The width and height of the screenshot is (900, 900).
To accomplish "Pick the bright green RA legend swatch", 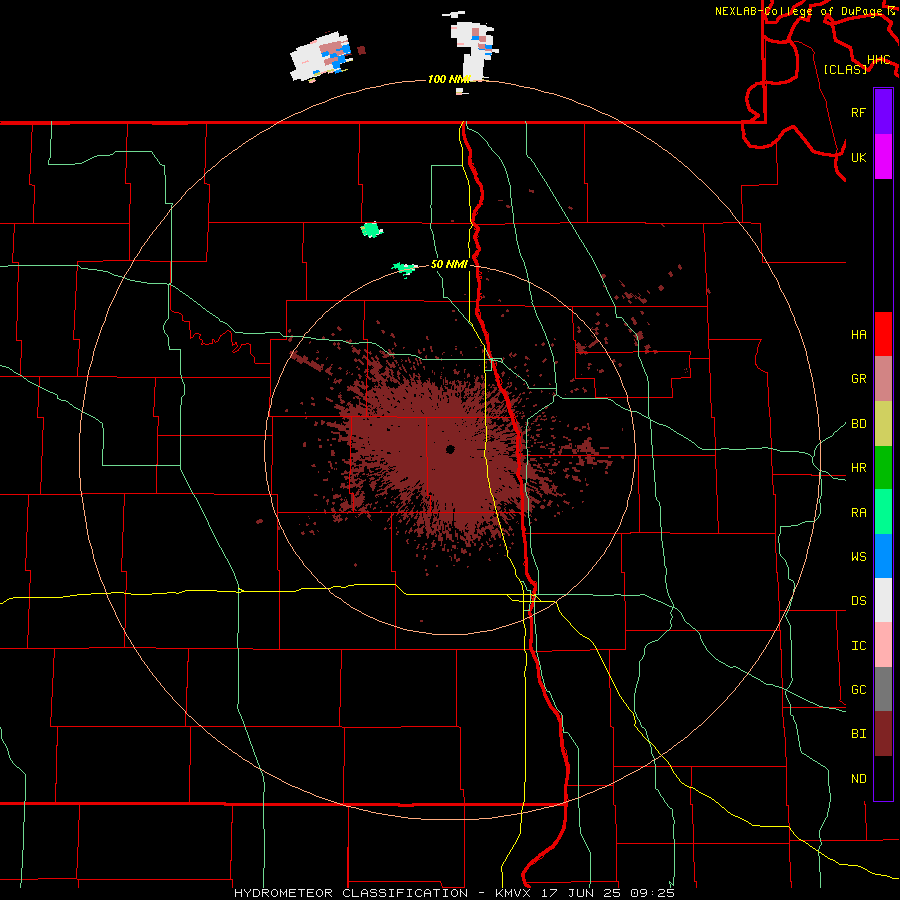I will coord(883,512).
